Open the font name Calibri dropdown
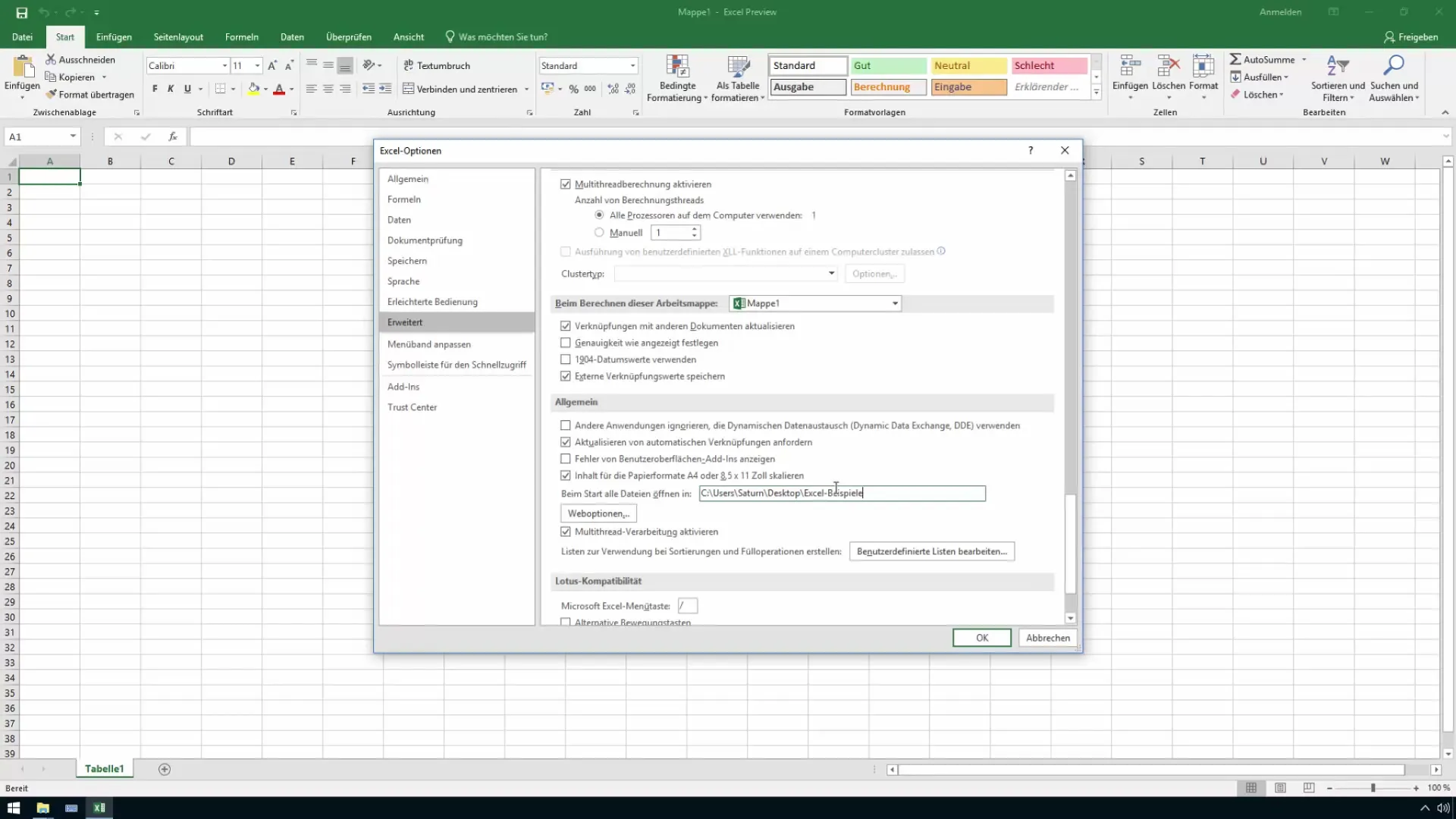Viewport: 1456px width, 819px height. tap(224, 66)
